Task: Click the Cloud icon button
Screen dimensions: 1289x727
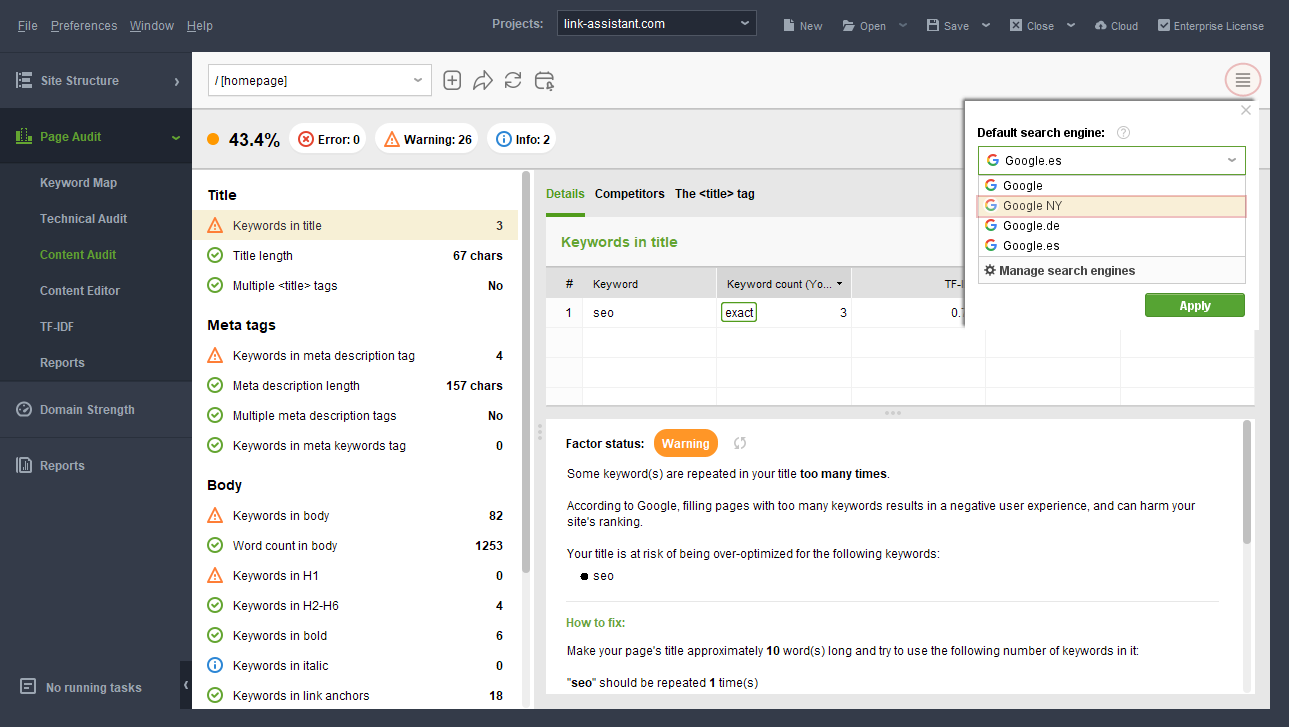Action: [1101, 25]
